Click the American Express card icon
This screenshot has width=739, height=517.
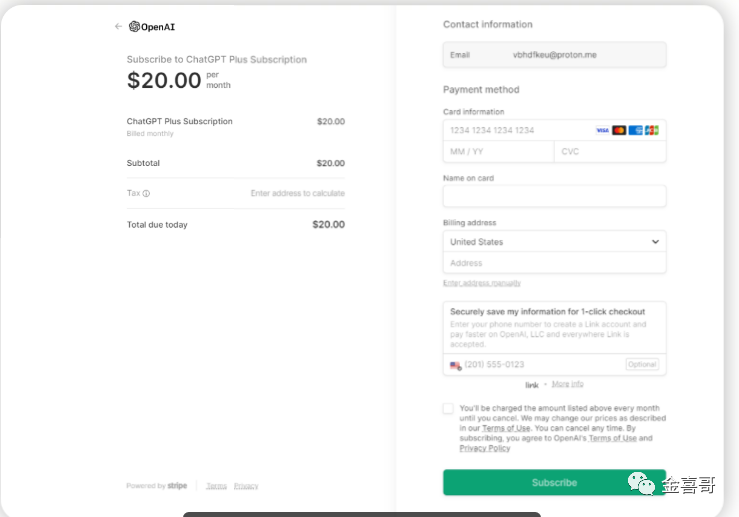[x=635, y=130]
